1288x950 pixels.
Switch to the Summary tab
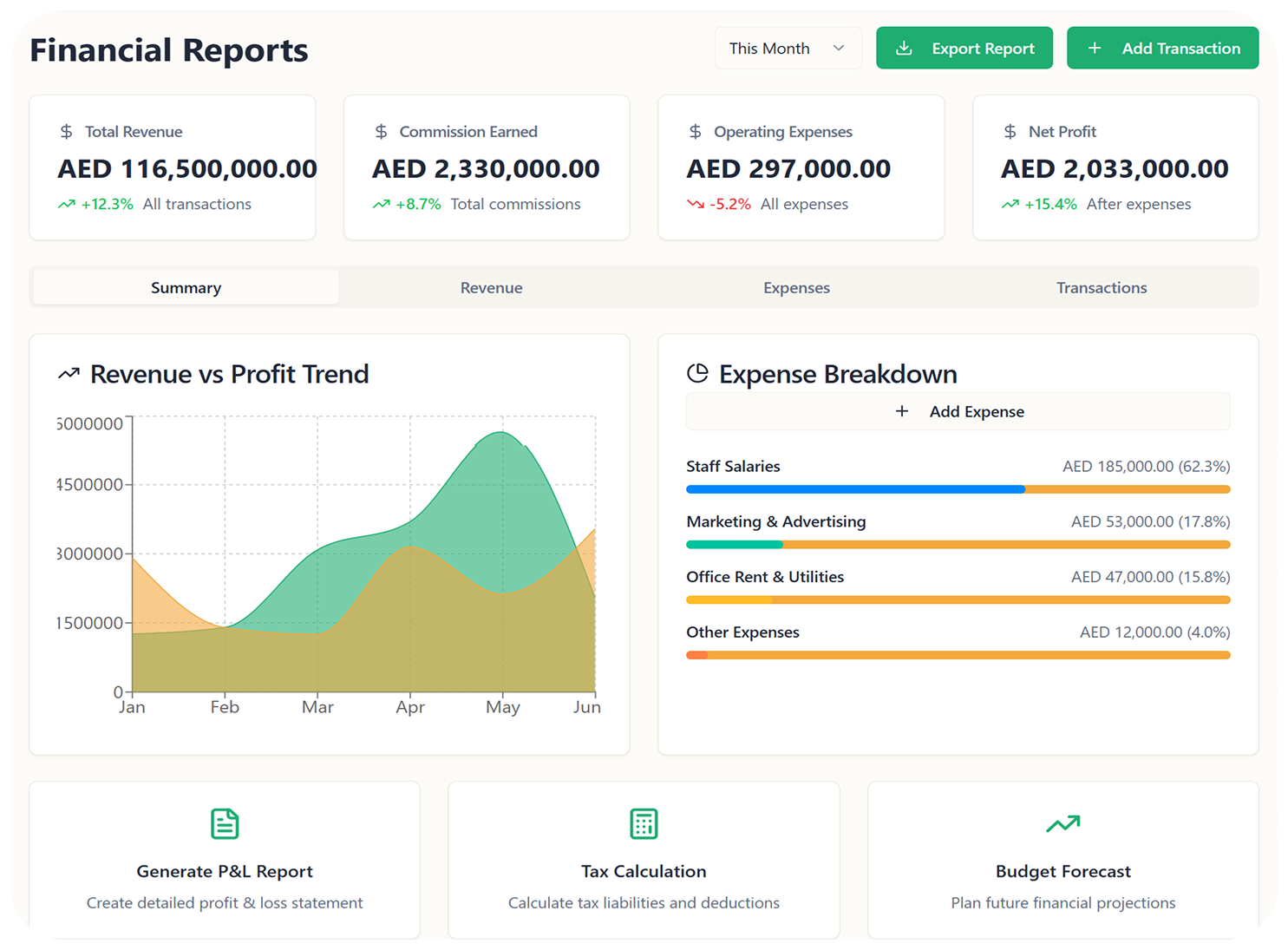[x=186, y=287]
